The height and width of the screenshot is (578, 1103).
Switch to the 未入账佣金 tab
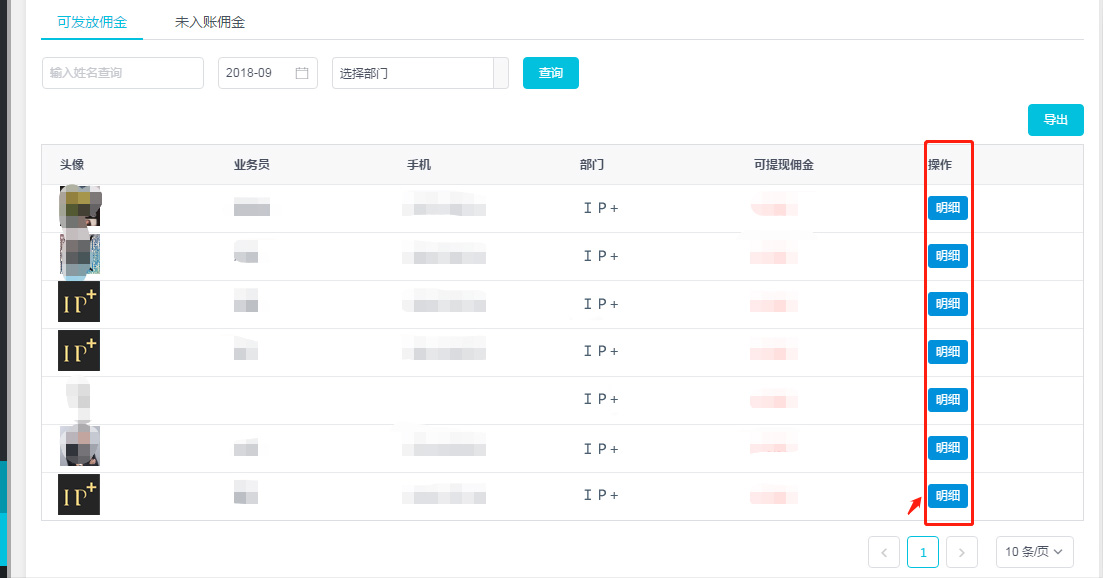pyautogui.click(x=210, y=22)
